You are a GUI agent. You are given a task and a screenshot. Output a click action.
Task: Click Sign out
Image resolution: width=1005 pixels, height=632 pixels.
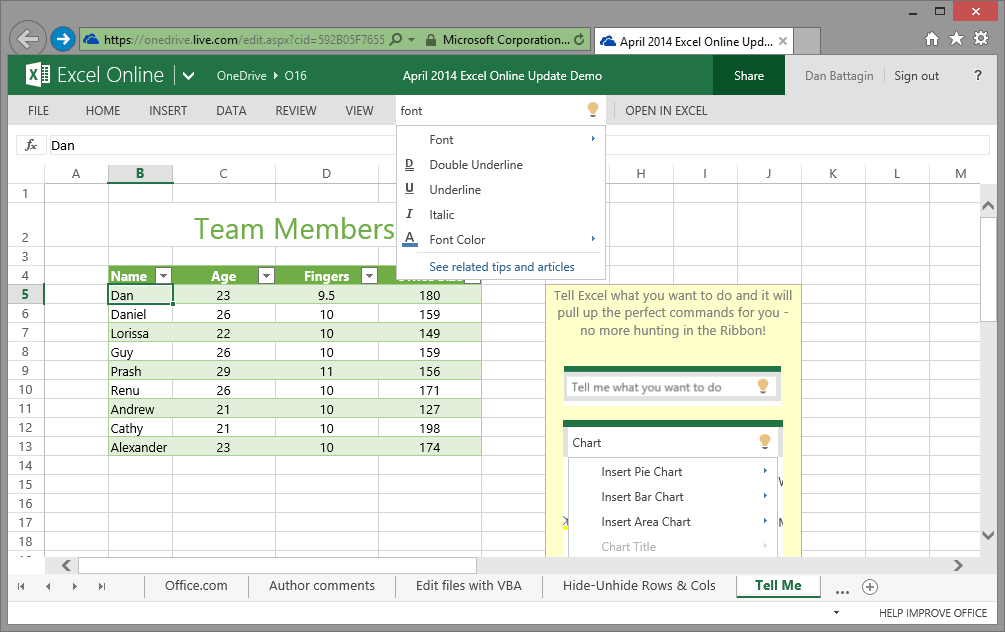point(916,74)
